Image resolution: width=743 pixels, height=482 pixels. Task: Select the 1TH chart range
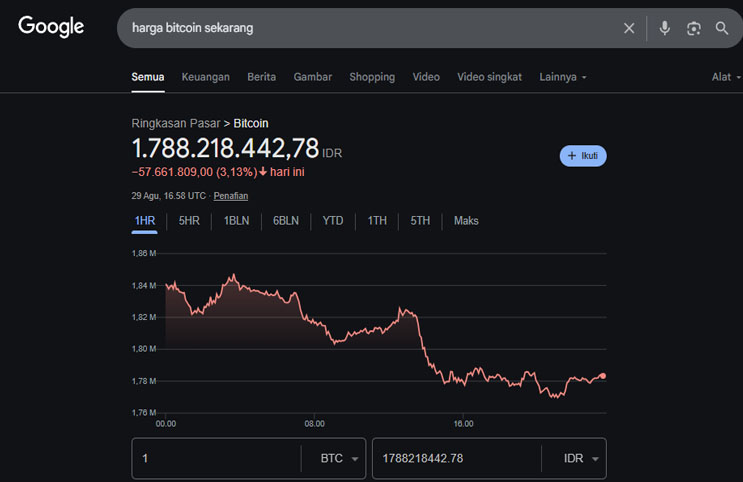click(x=377, y=221)
